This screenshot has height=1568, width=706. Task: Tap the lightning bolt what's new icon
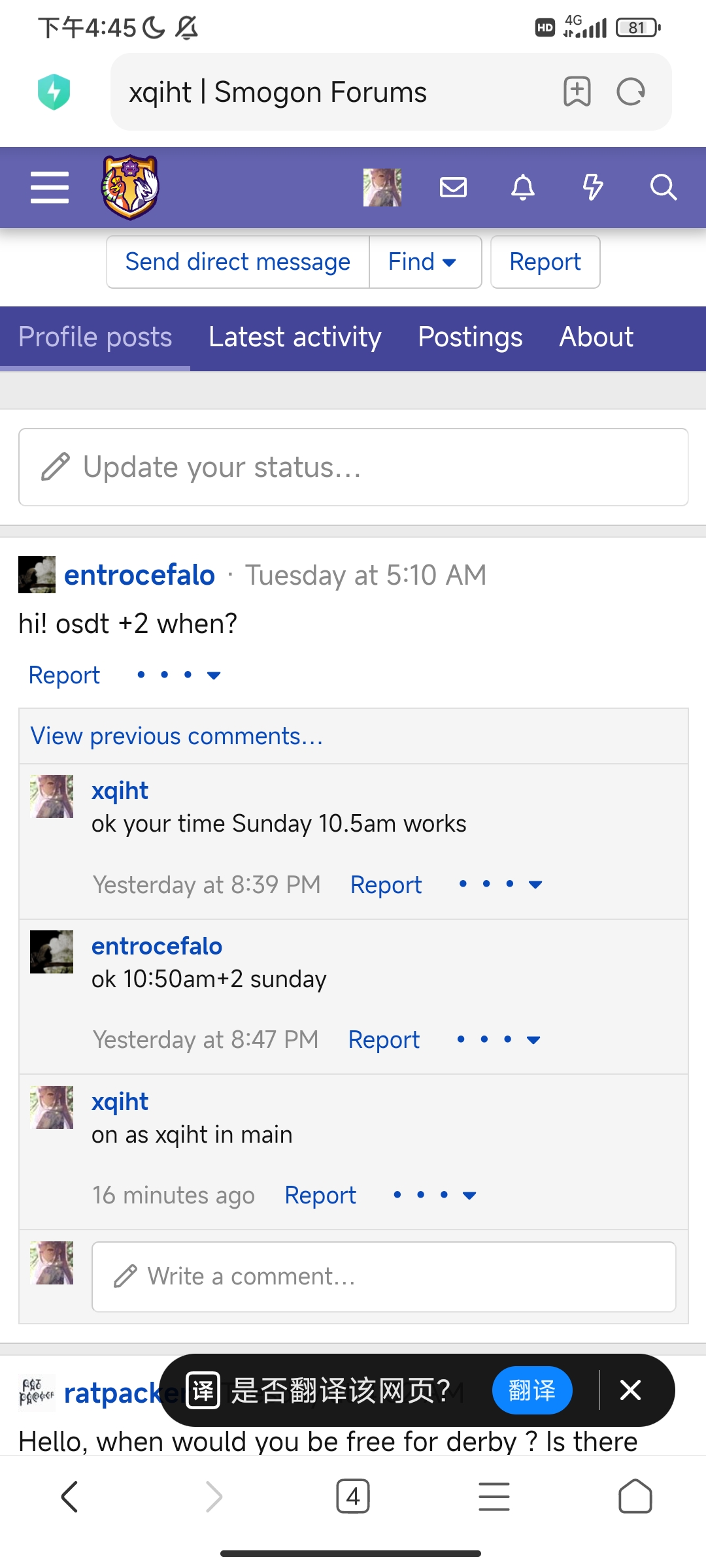pos(592,188)
